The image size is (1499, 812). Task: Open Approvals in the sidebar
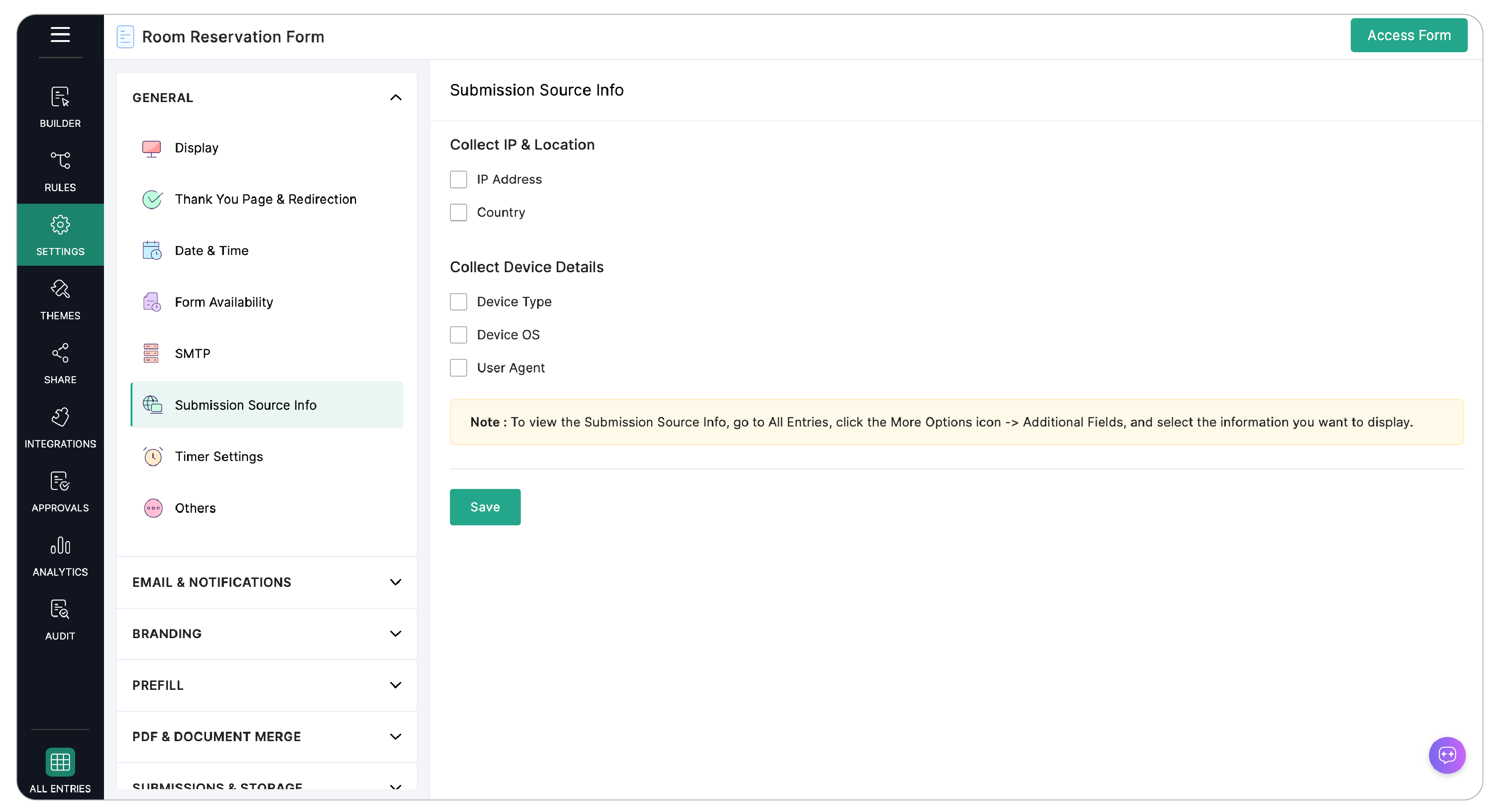tap(60, 491)
